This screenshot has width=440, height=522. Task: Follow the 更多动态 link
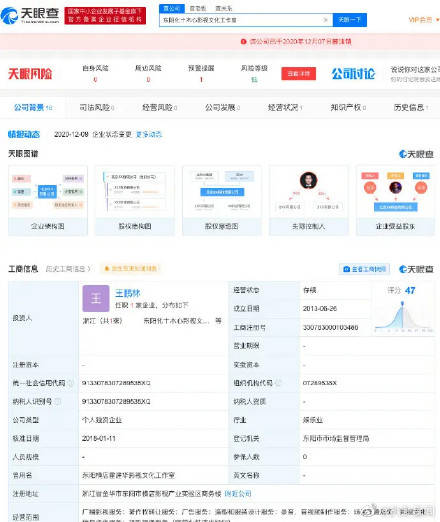coord(149,135)
